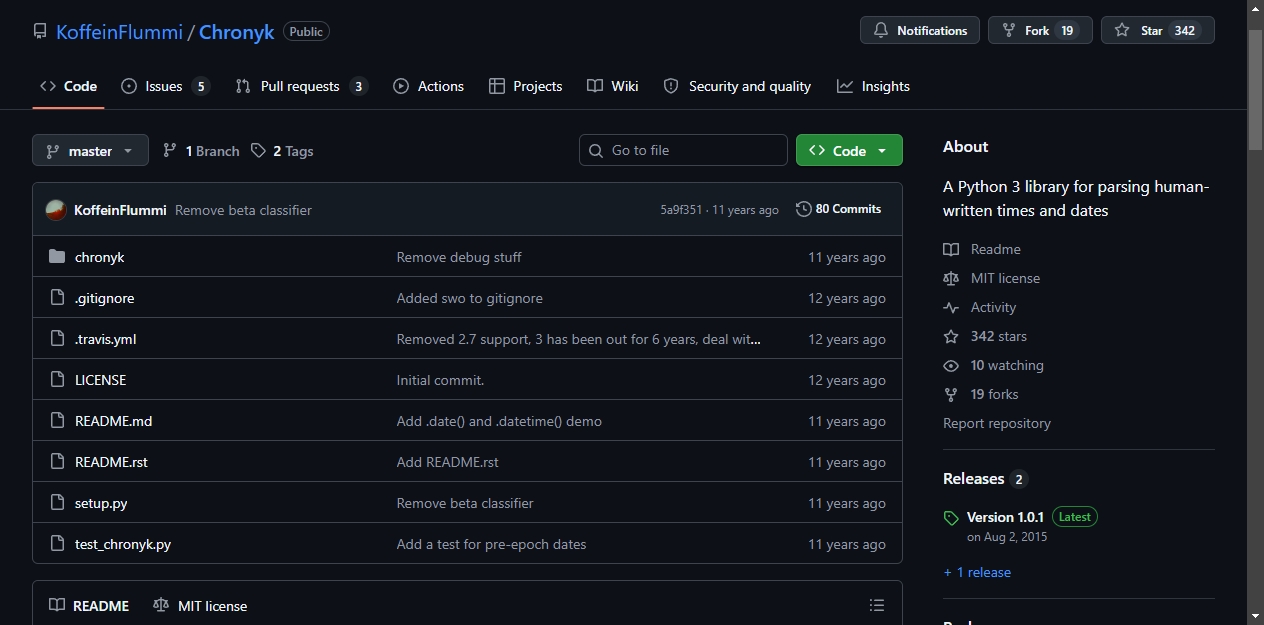Expand the green Code dropdown button
This screenshot has width=1264, height=625.
[x=849, y=150]
